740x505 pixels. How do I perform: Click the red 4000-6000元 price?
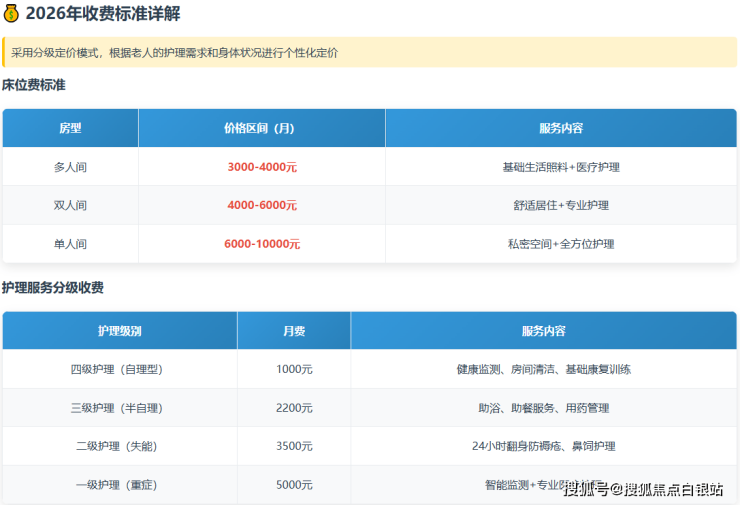click(262, 205)
